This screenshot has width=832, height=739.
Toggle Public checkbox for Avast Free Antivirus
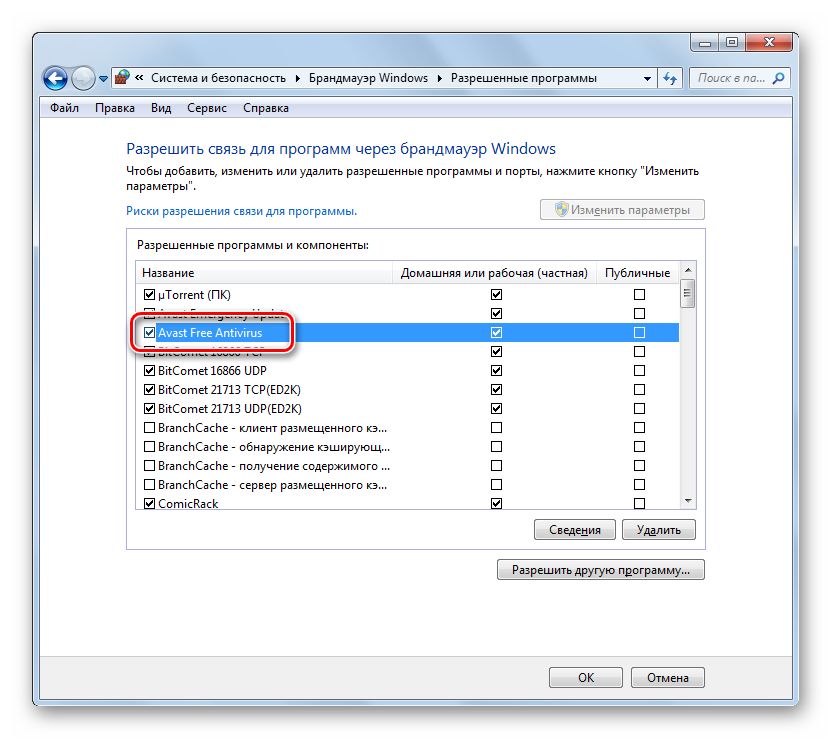point(639,332)
